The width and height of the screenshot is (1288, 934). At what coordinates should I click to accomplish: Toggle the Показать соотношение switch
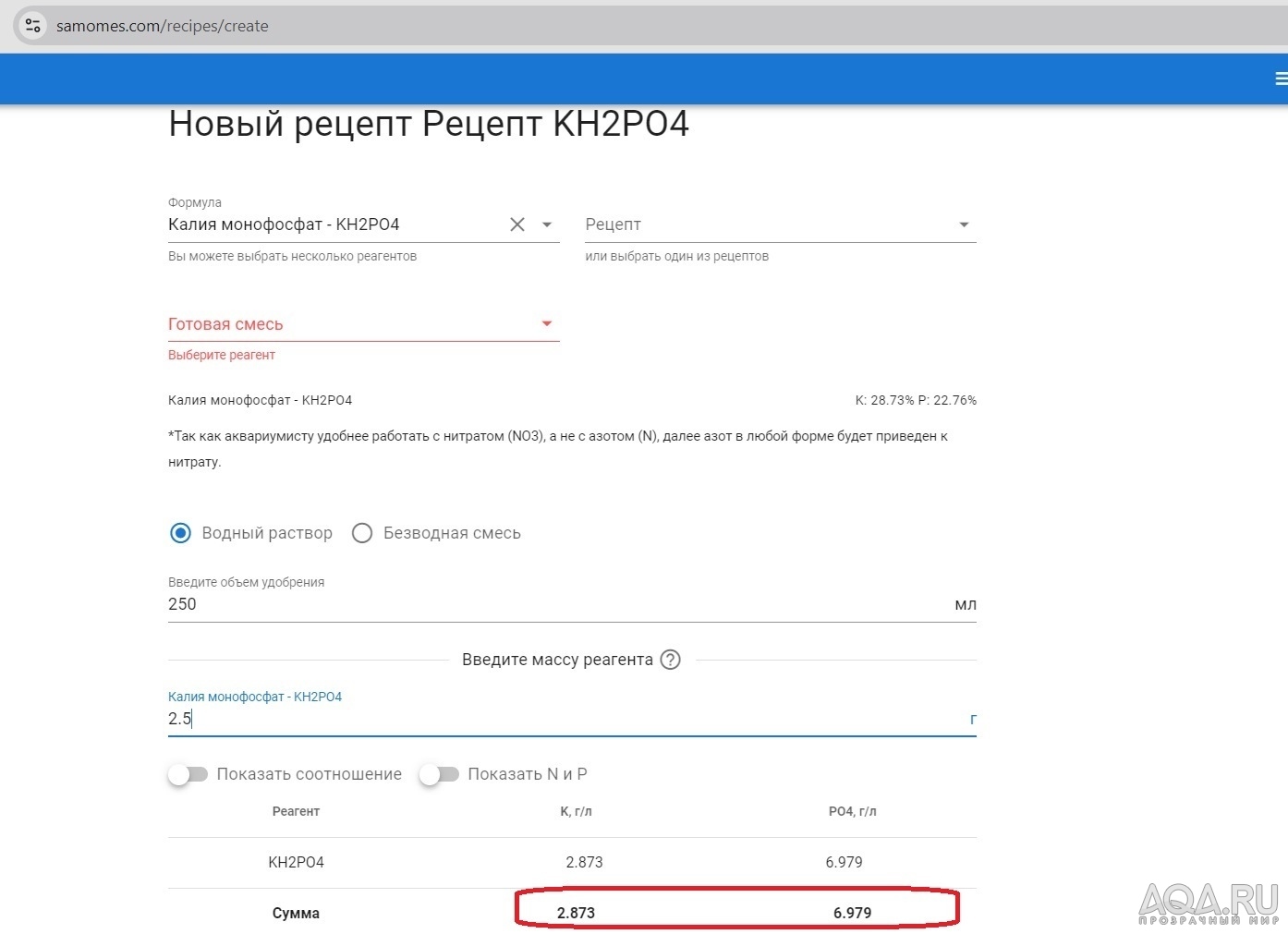point(188,774)
